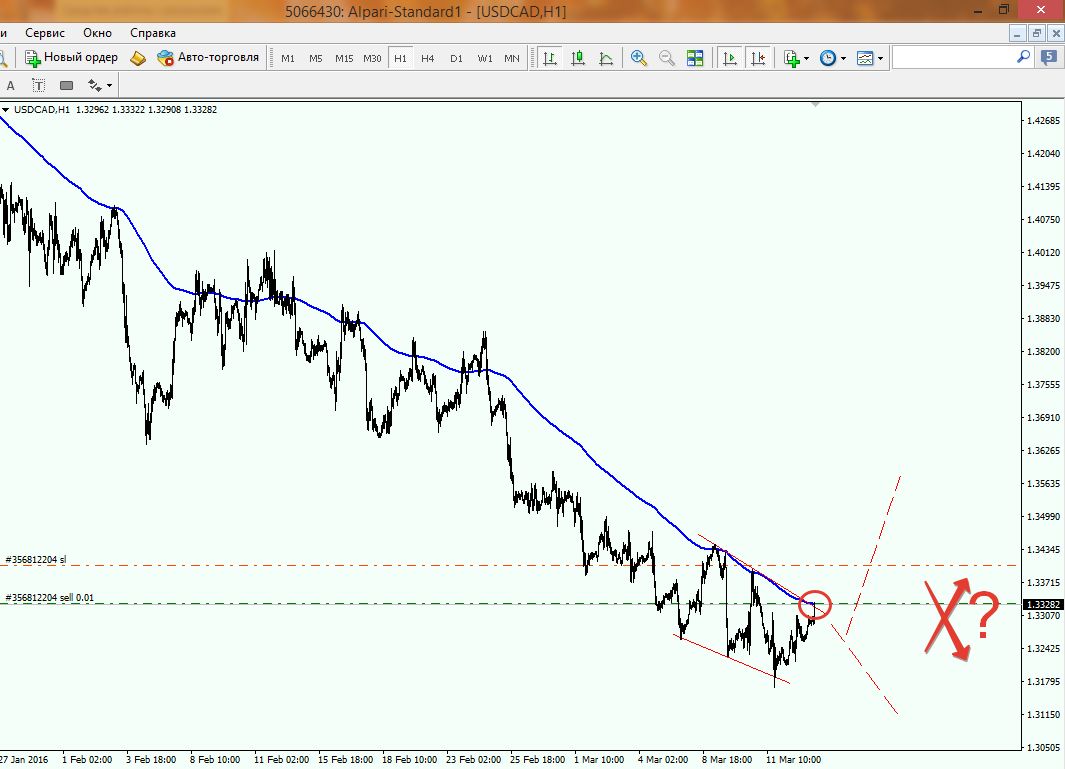Switch chart to D1 timeframe
The height and width of the screenshot is (769, 1065).
coord(456,58)
